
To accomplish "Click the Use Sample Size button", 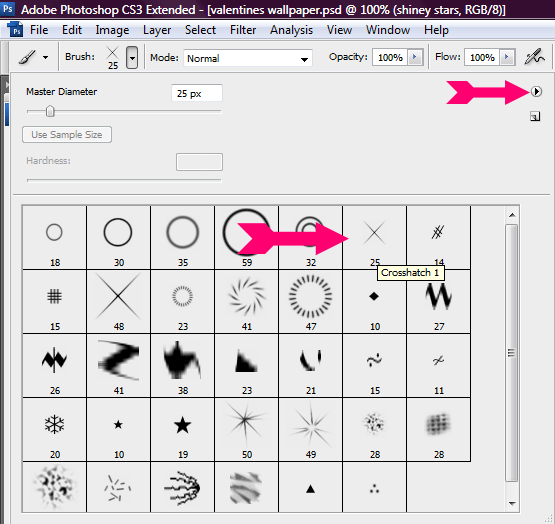I will [x=67, y=135].
